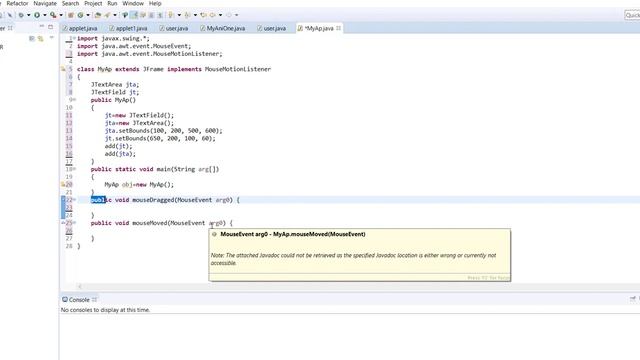Open the Next Annotation dropdown arrow
The width and height of the screenshot is (640, 360).
coord(179,15)
